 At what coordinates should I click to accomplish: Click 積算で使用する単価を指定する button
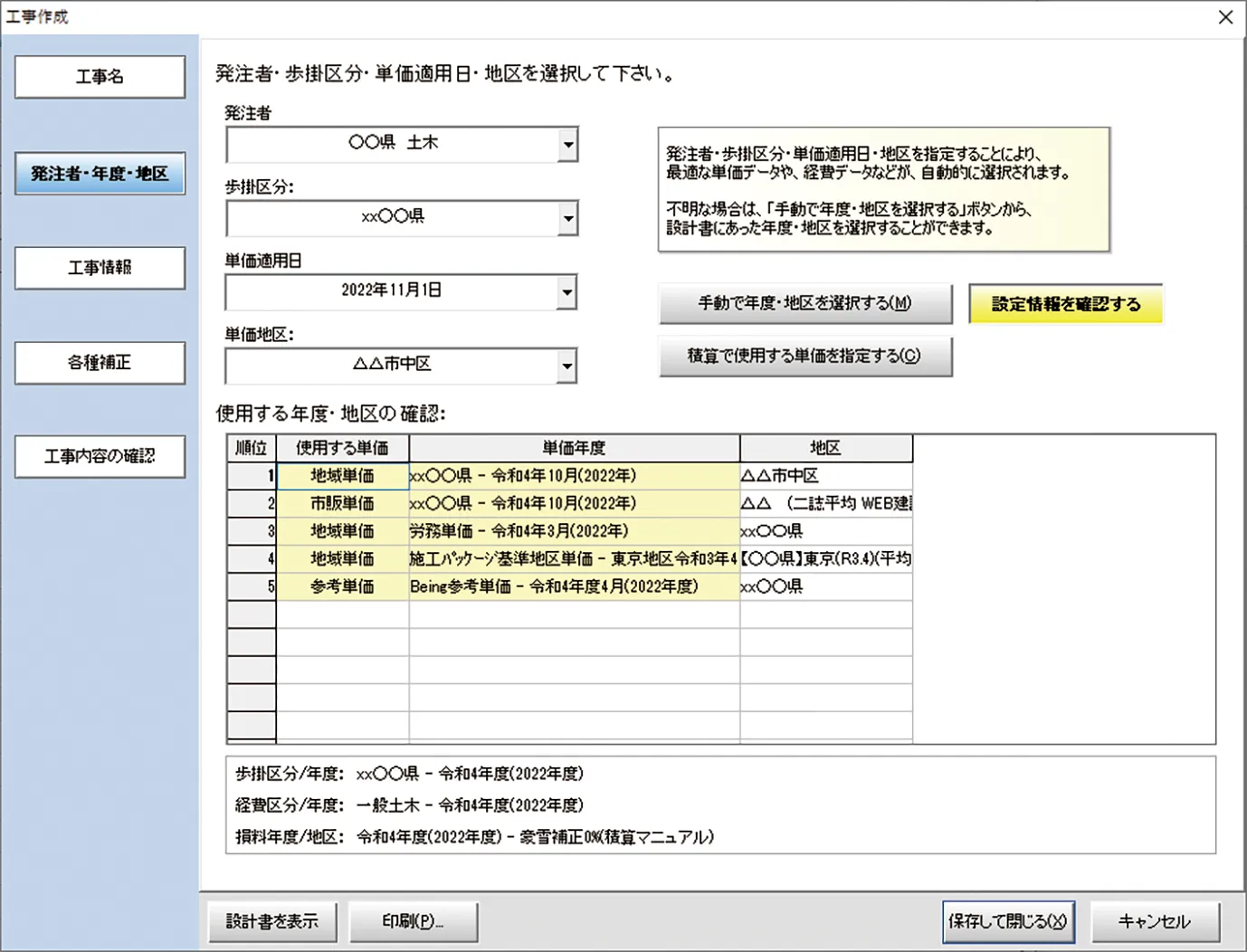[x=804, y=357]
